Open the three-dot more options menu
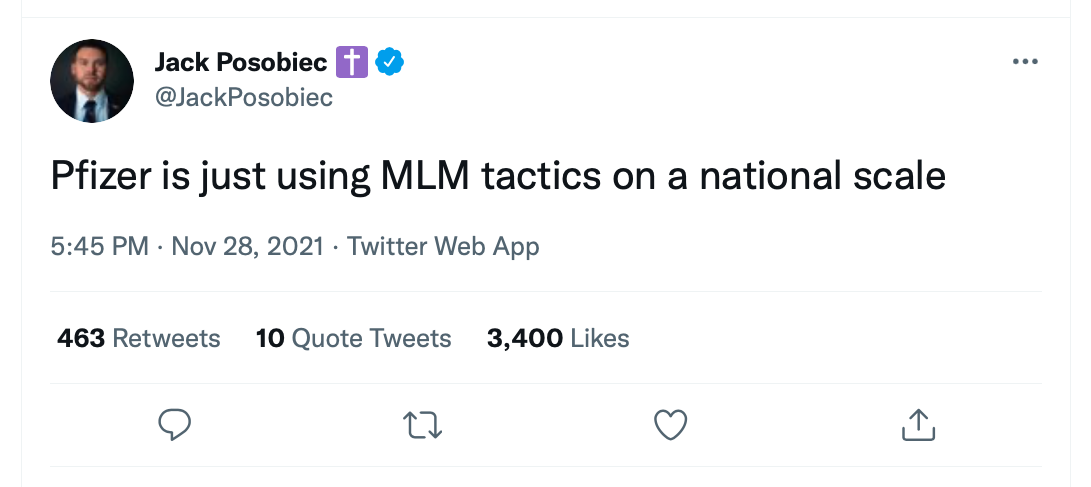Image resolution: width=1091 pixels, height=487 pixels. (1025, 62)
